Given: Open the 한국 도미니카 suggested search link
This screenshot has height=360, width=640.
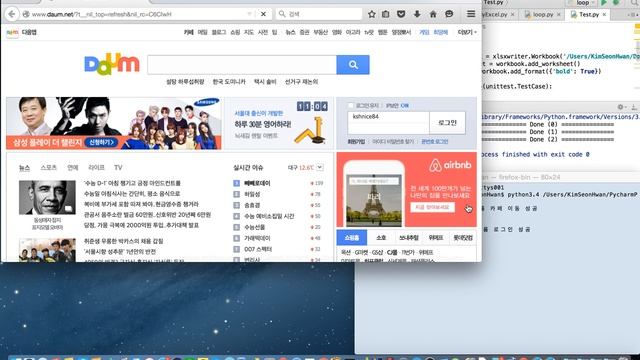Looking at the screenshot, I should [x=229, y=82].
